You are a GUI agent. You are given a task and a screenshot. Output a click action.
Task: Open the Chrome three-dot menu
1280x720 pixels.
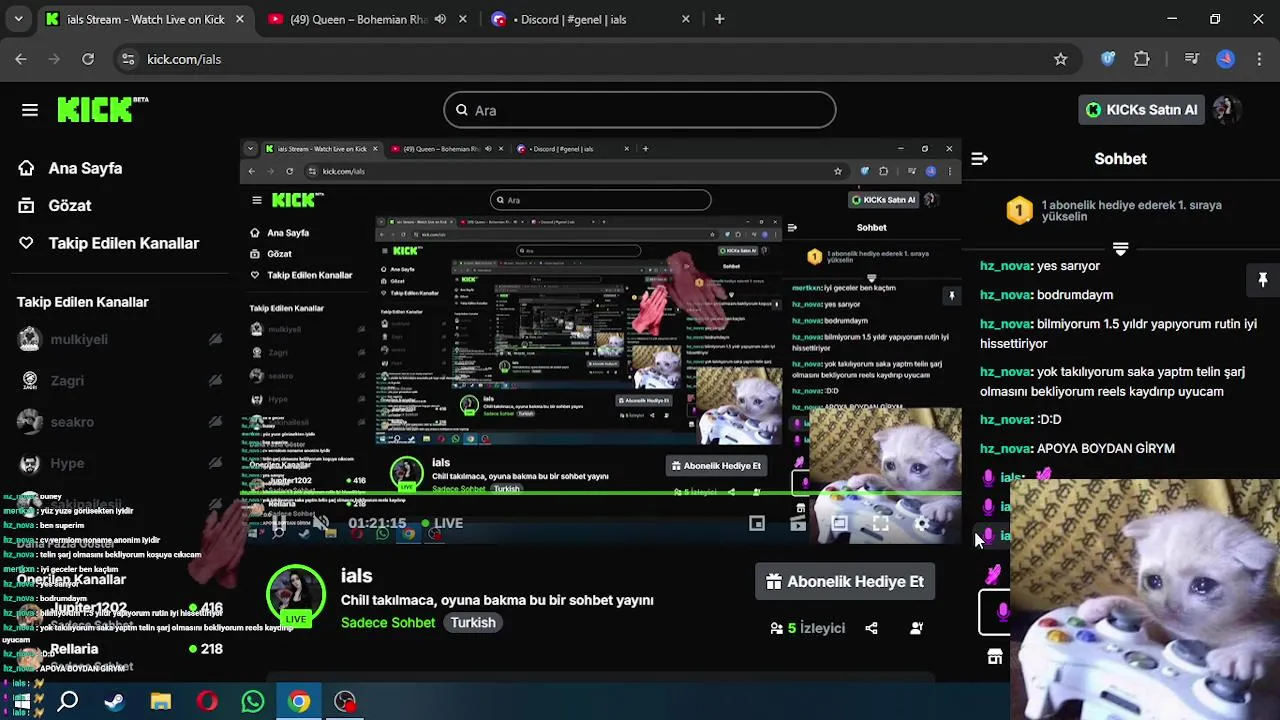click(1259, 59)
